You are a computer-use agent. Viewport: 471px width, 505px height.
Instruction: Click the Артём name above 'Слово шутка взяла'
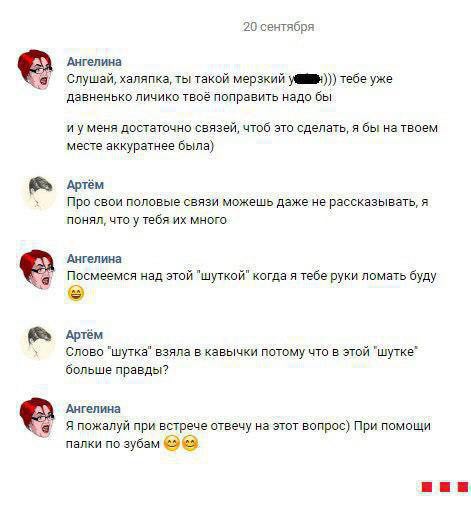pyautogui.click(x=85, y=335)
